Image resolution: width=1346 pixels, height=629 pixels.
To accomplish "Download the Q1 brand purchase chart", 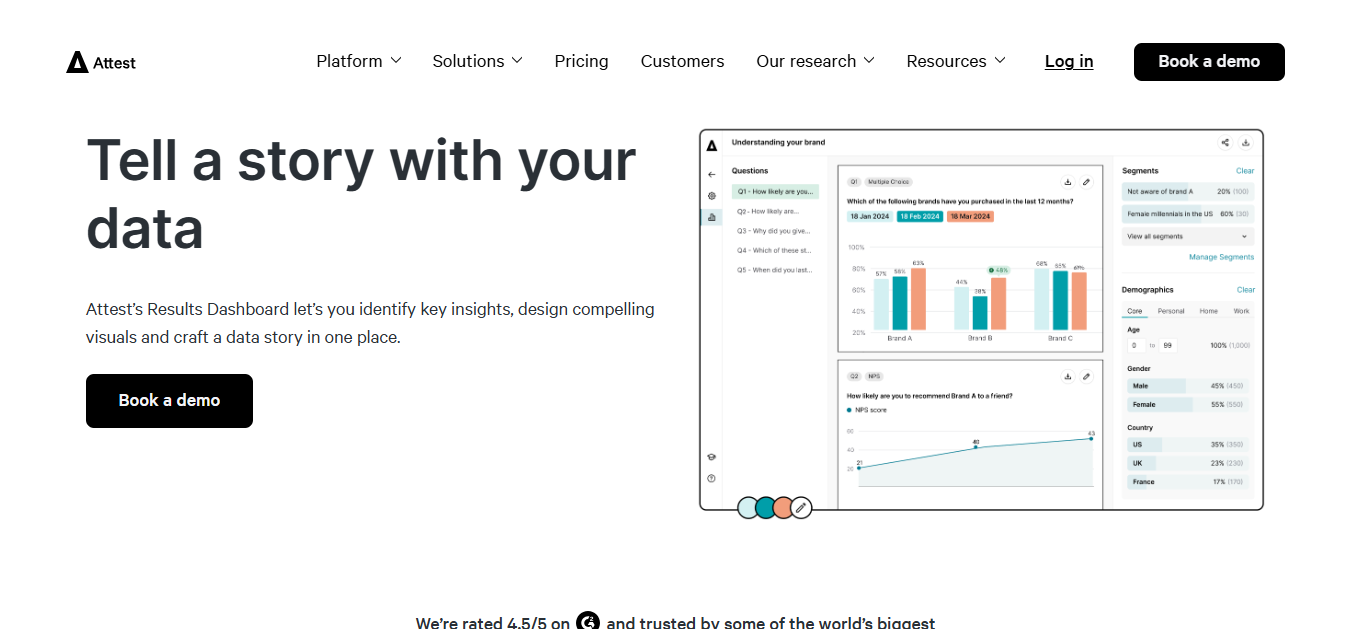I will point(1068,182).
